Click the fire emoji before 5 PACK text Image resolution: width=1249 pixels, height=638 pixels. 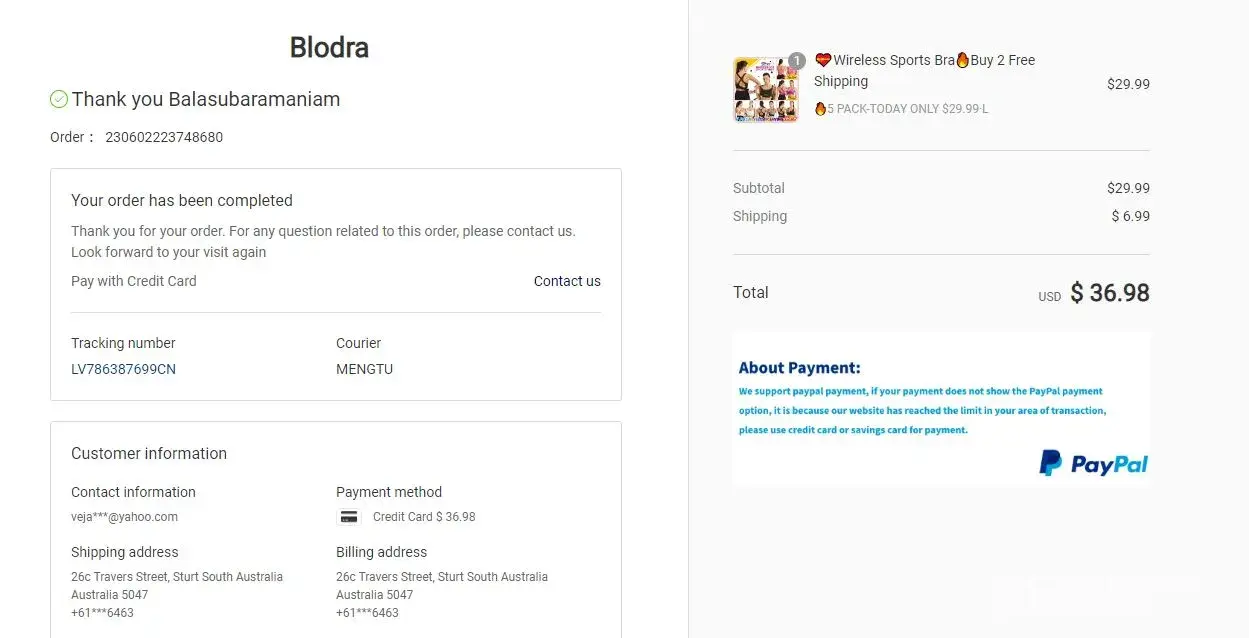click(x=820, y=108)
